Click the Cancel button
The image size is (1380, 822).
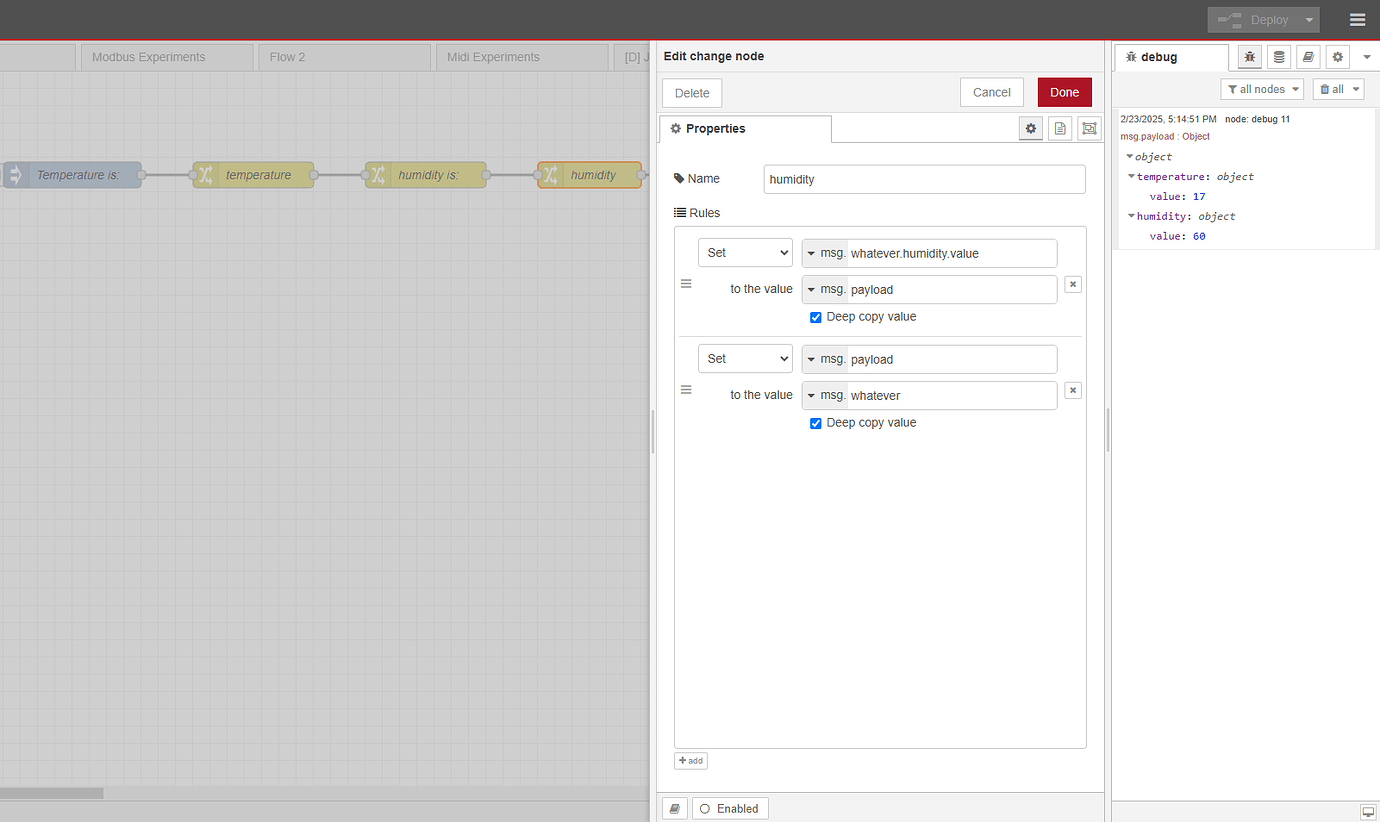coord(992,92)
